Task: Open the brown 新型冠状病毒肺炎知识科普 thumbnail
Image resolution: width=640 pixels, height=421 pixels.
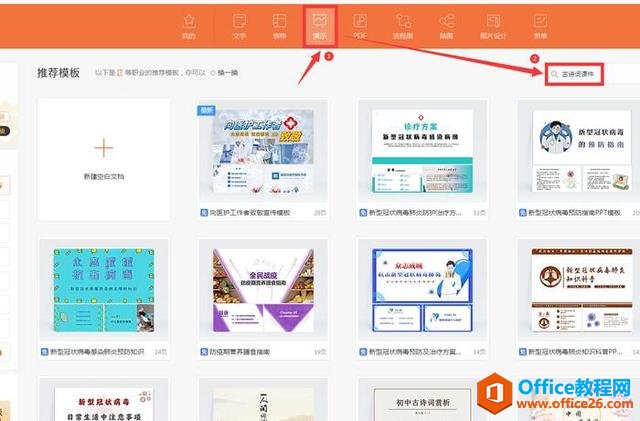Action: (x=580, y=290)
